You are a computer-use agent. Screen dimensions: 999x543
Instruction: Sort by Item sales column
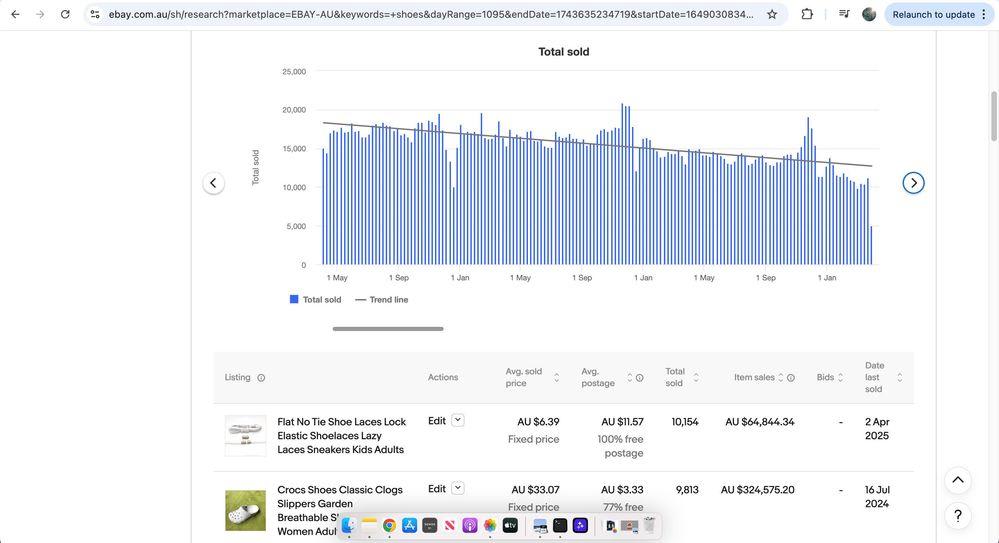(780, 377)
